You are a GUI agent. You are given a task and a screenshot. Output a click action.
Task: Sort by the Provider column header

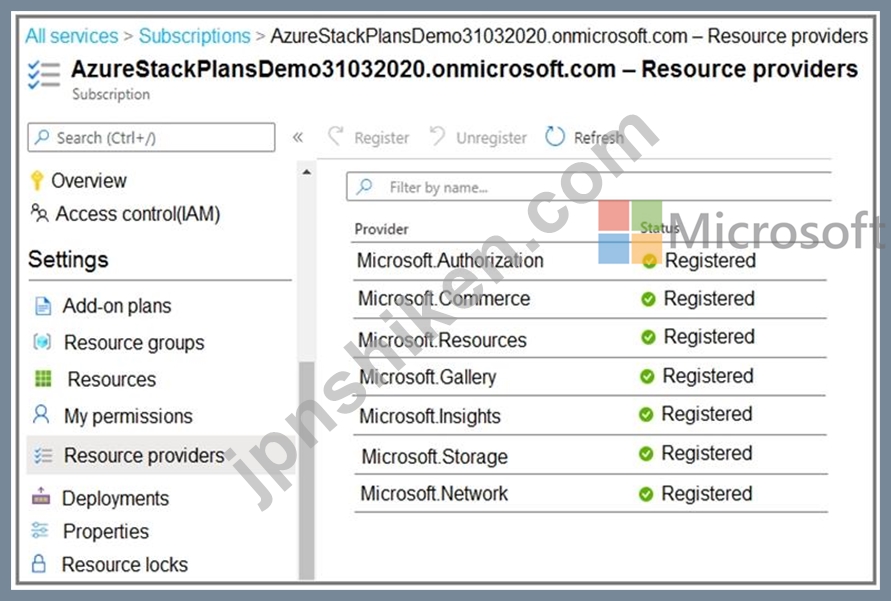tap(381, 229)
